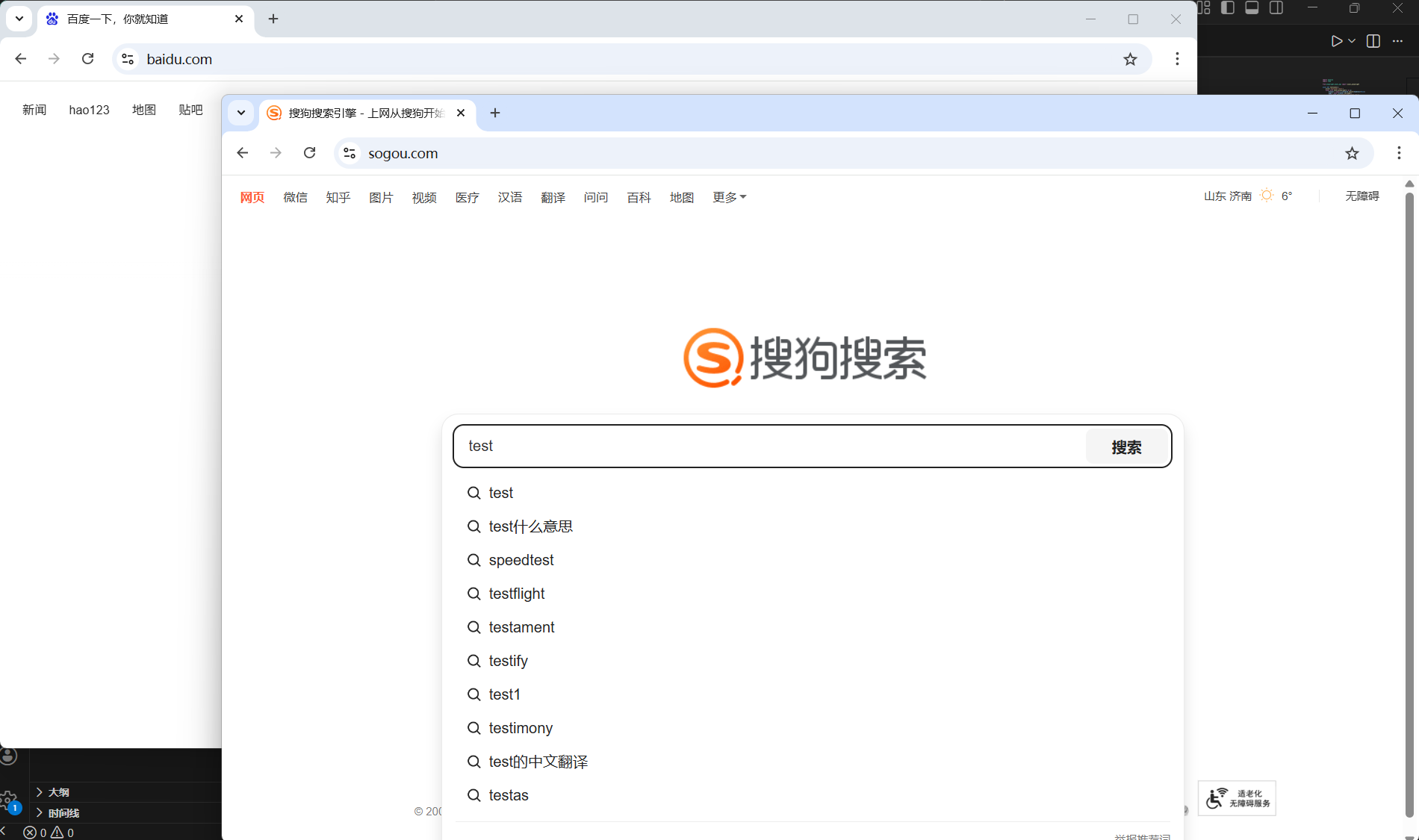This screenshot has height=840, width=1419.
Task: Open 翻译 on Sogou nav bar
Action: coord(553,197)
